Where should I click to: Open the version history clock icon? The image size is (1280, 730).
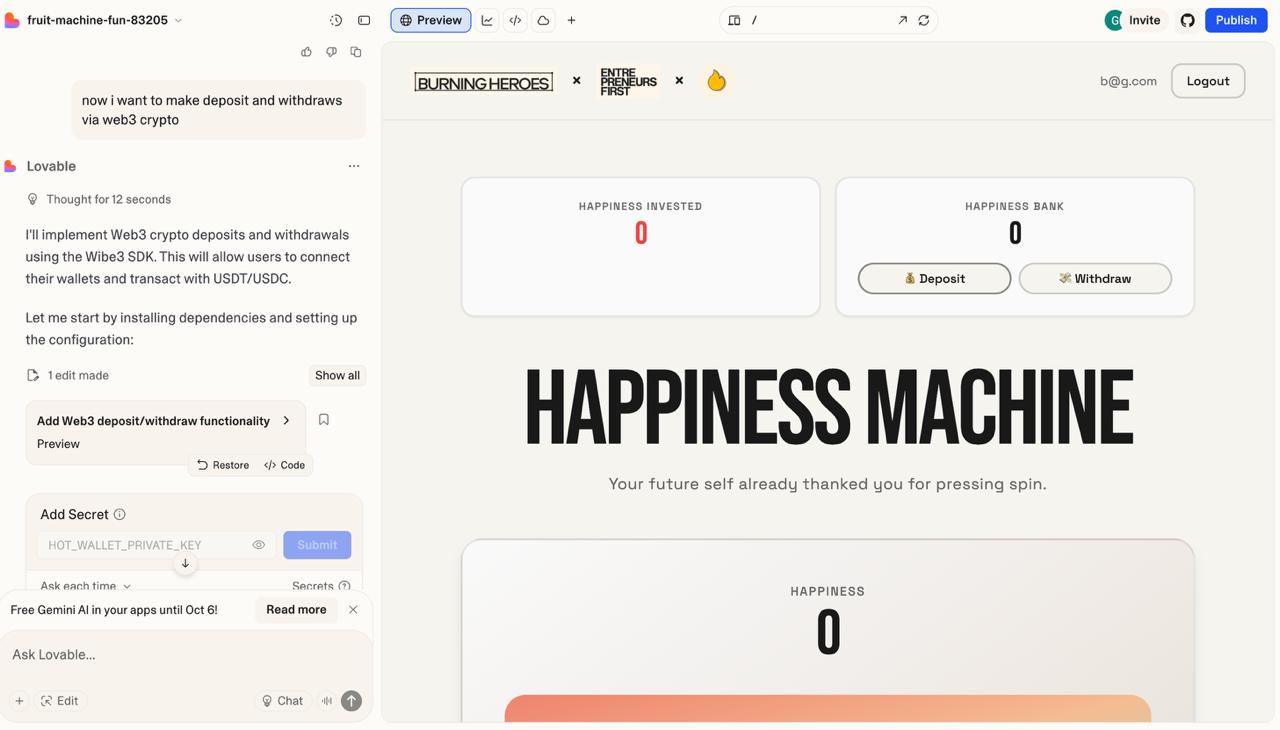click(x=336, y=20)
